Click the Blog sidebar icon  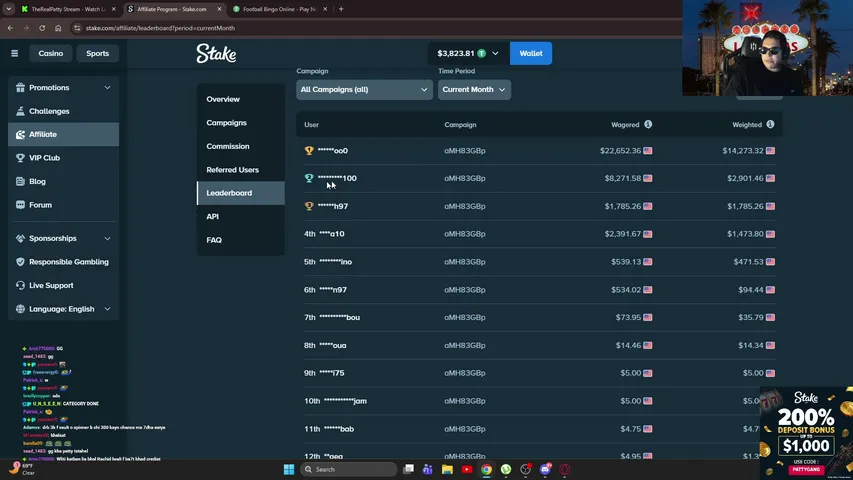pyautogui.click(x=20, y=181)
